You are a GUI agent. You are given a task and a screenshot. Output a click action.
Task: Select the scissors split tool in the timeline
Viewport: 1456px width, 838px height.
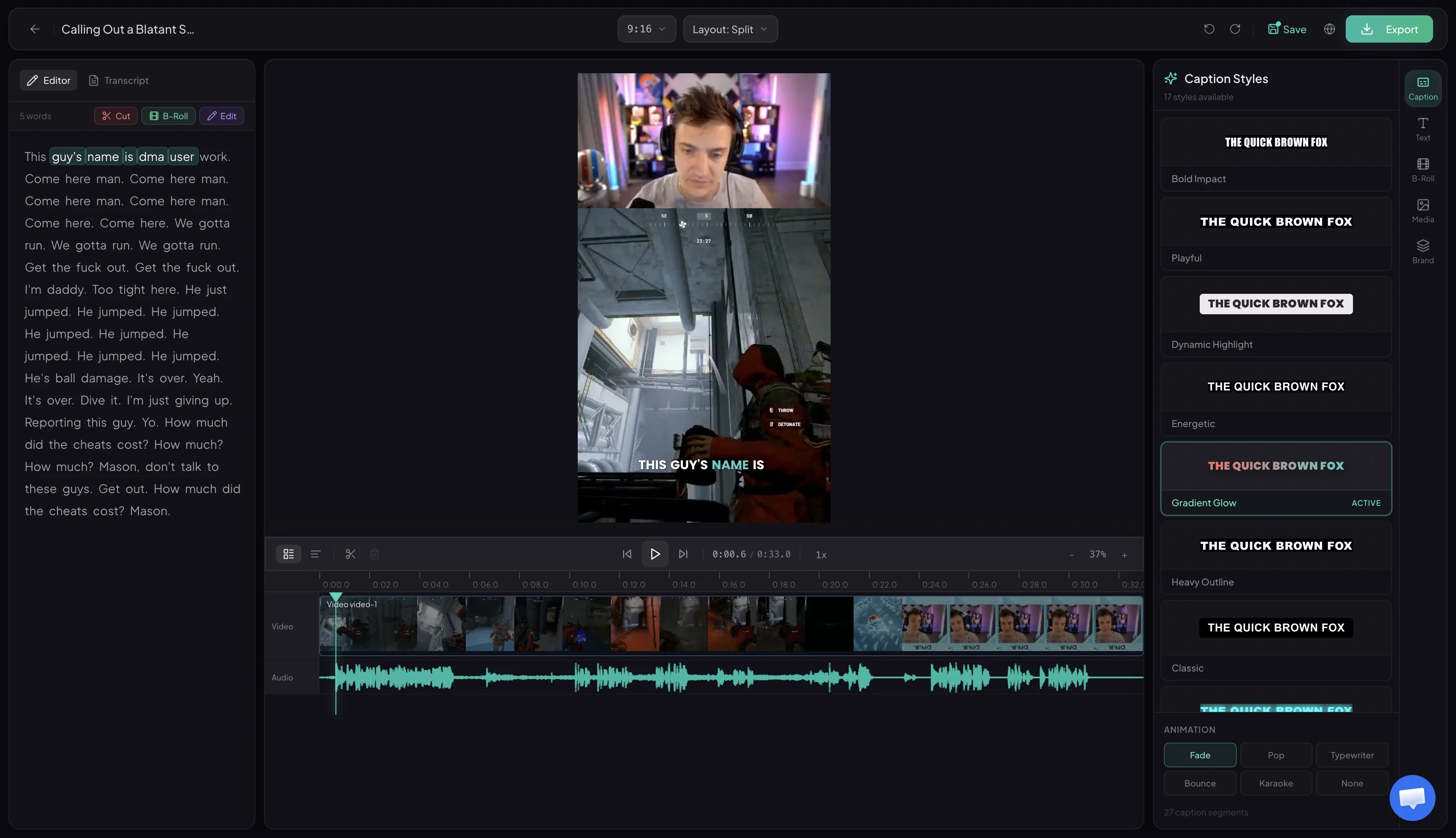click(350, 554)
